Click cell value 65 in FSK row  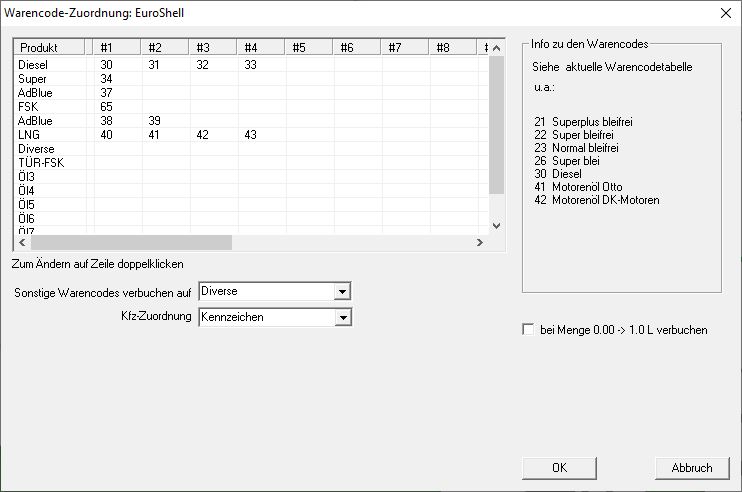pyautogui.click(x=106, y=106)
